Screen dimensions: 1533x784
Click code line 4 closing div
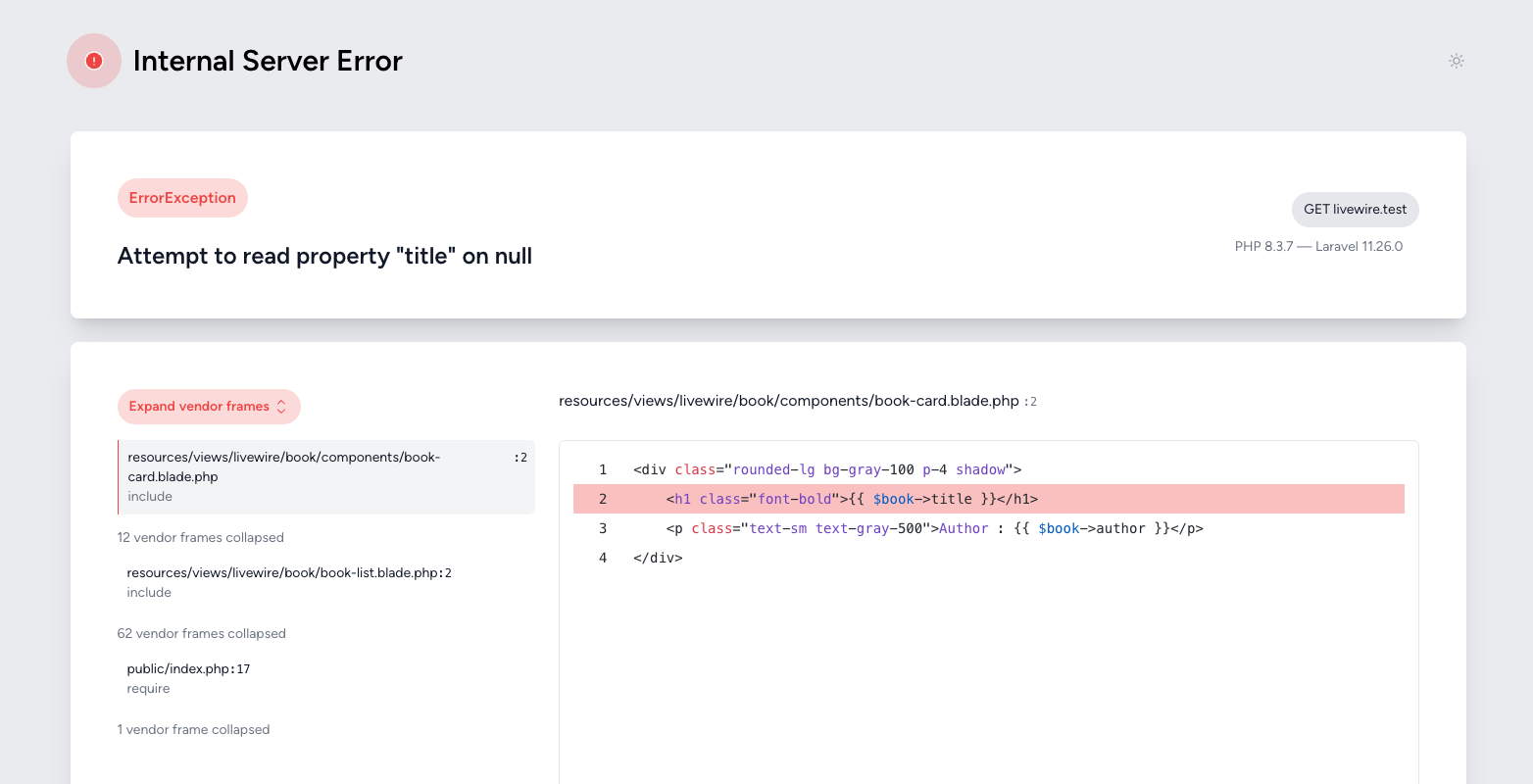(989, 558)
